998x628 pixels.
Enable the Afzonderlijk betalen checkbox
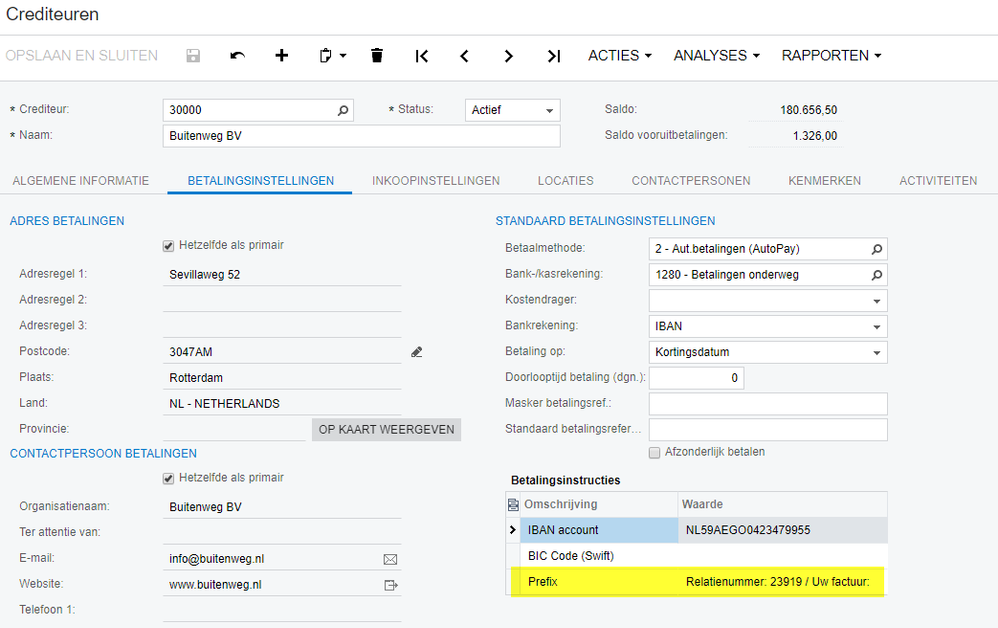655,452
